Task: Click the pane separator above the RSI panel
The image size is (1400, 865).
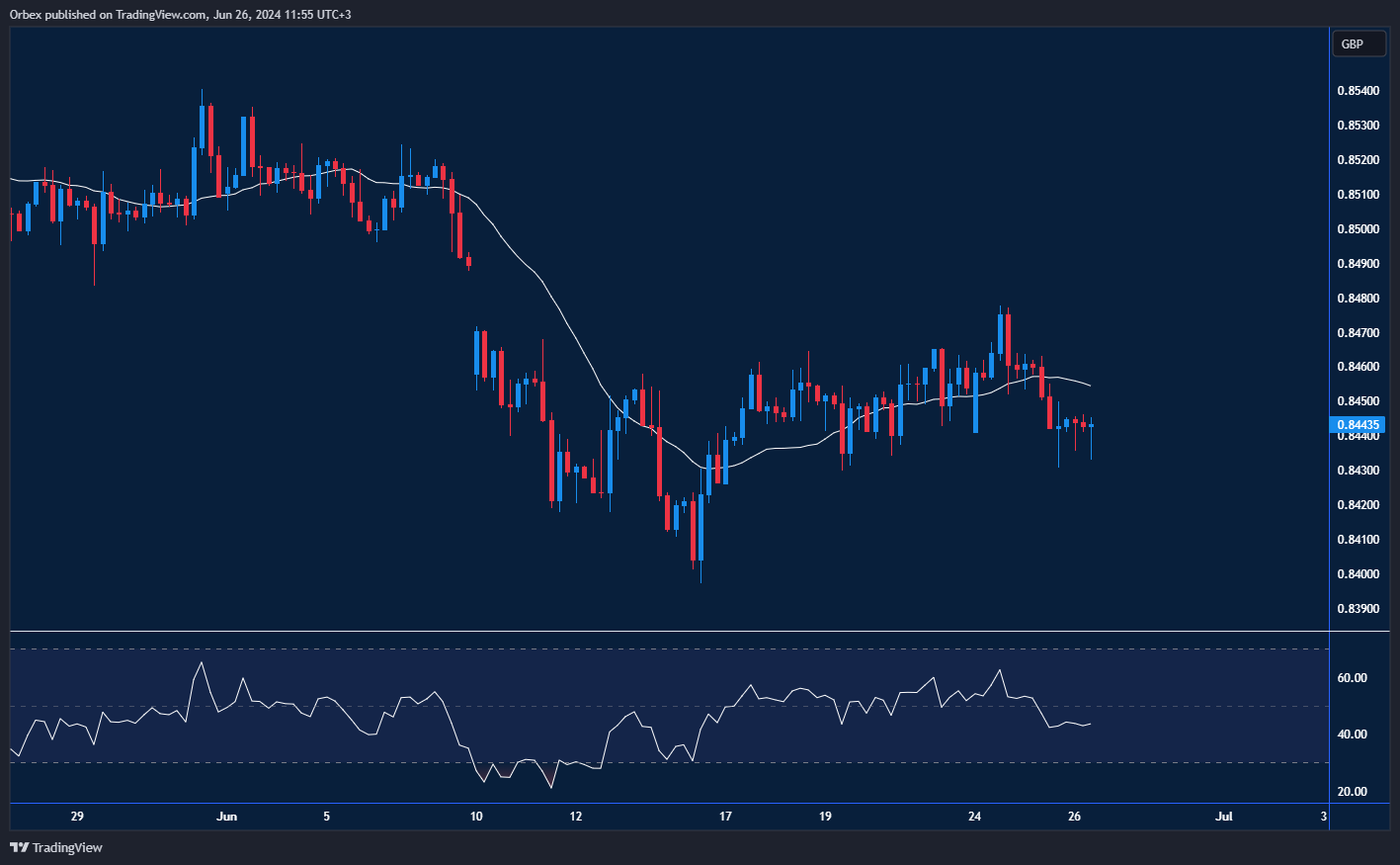Action: (x=692, y=631)
